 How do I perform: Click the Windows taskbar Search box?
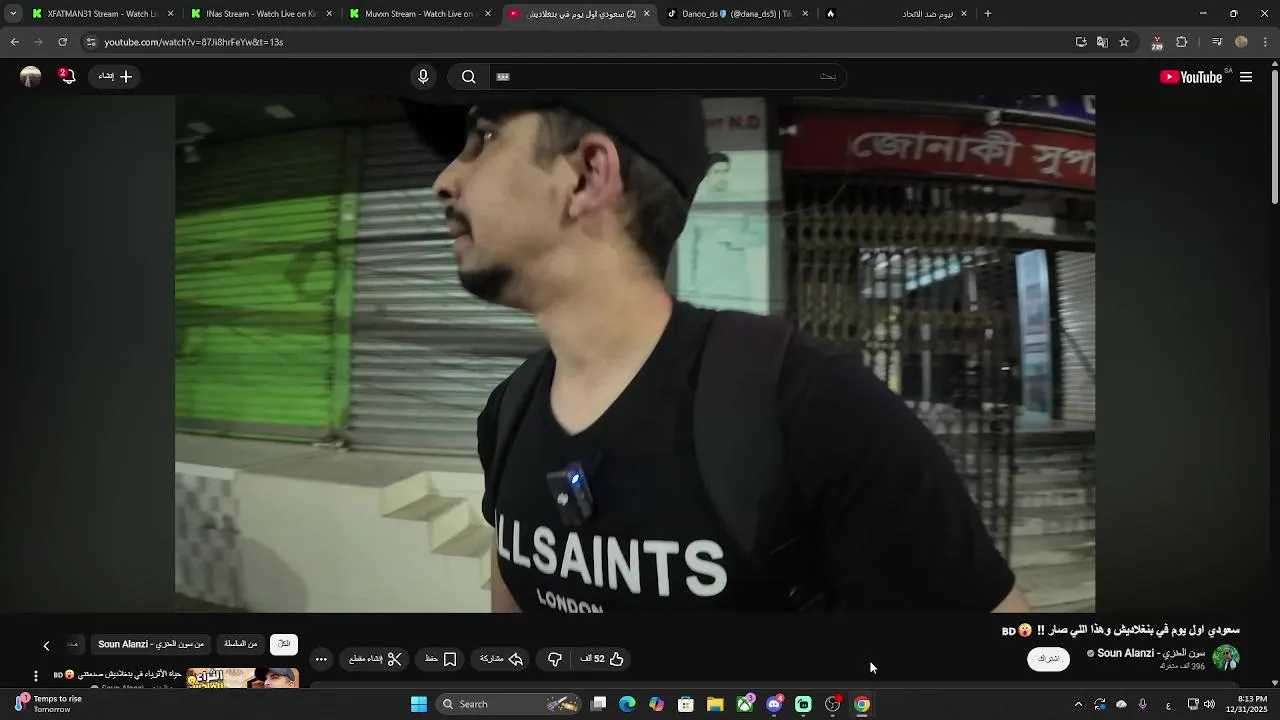coord(510,704)
